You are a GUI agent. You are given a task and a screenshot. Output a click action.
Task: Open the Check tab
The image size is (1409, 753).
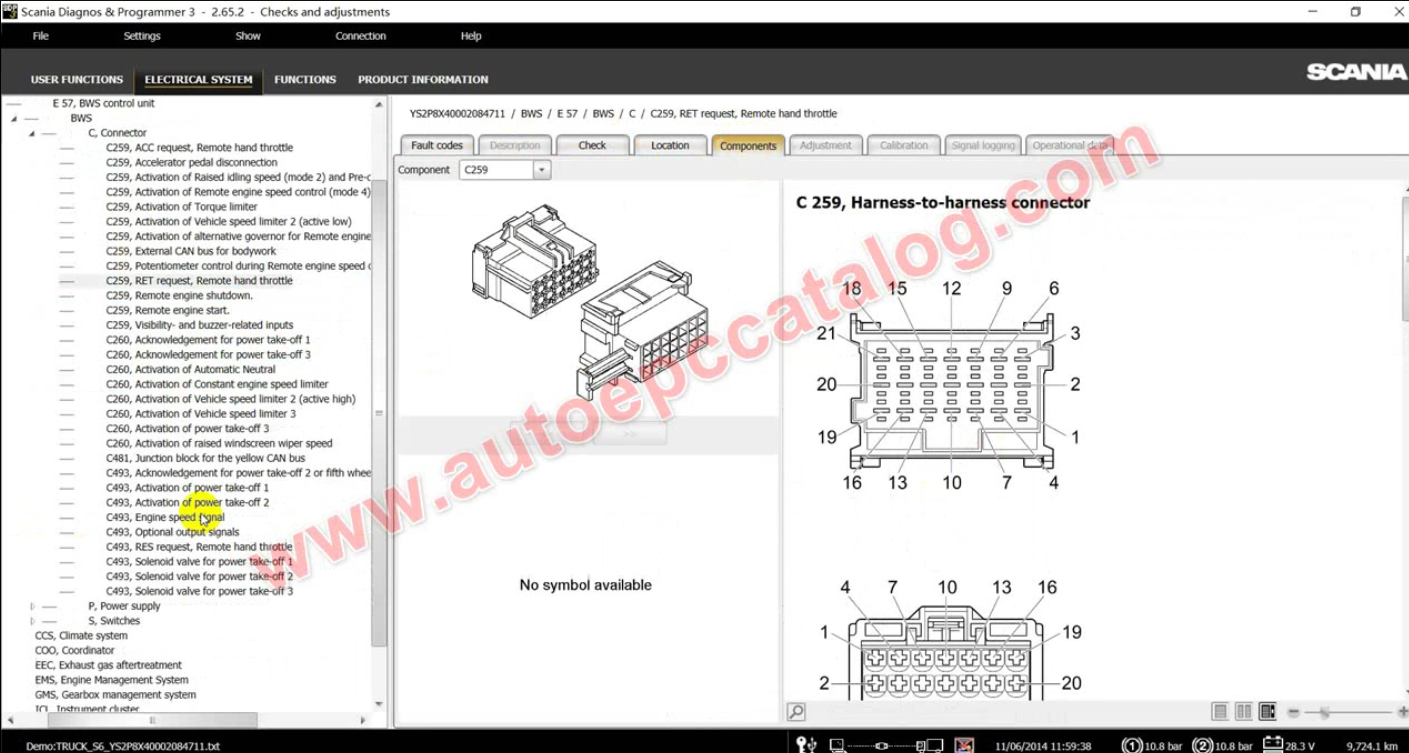click(x=592, y=145)
